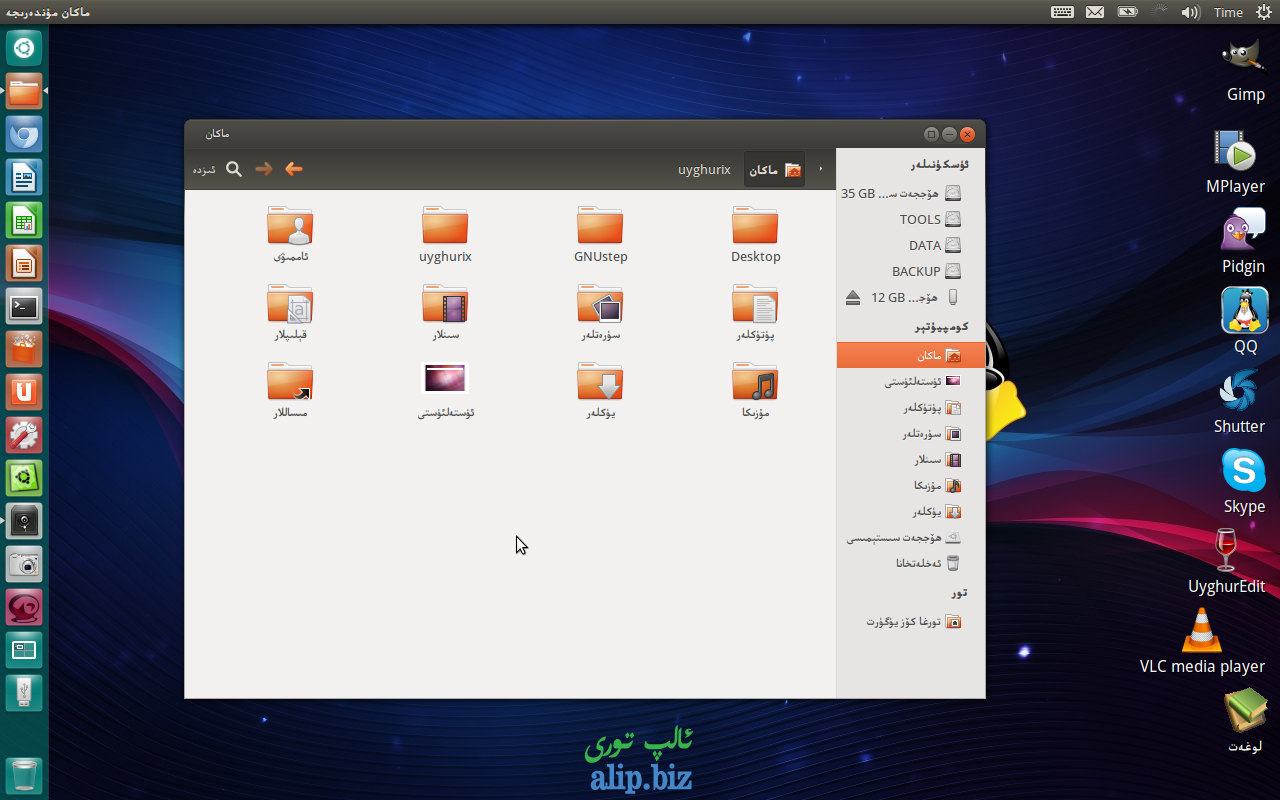
Task: Open System Settings wrench icon in the launcher
Action: 24,436
